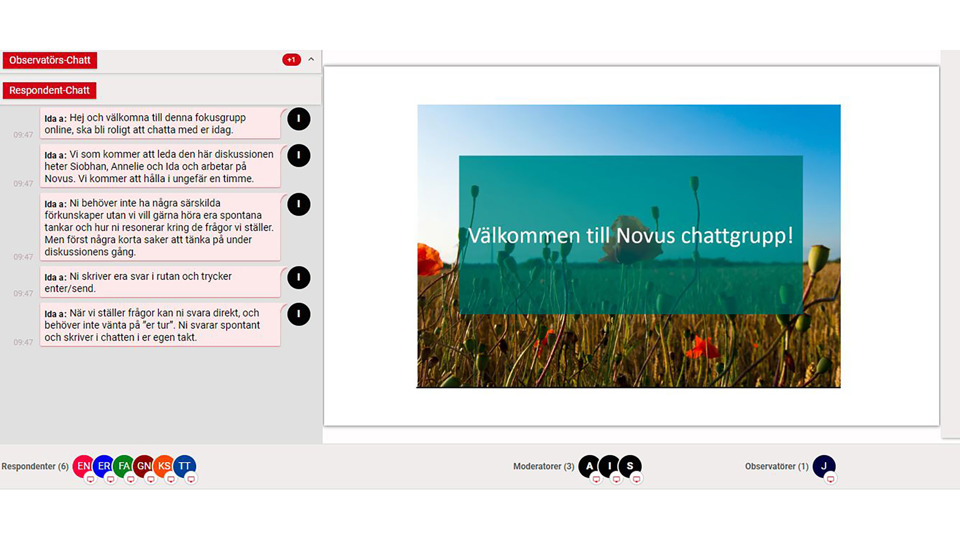Collapse the Observatörs-Chatt panel chevron
The height and width of the screenshot is (540, 960).
311,59
